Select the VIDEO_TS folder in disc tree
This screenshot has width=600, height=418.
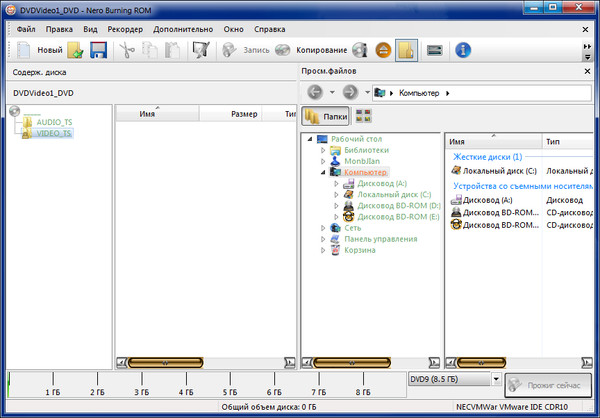[52, 133]
